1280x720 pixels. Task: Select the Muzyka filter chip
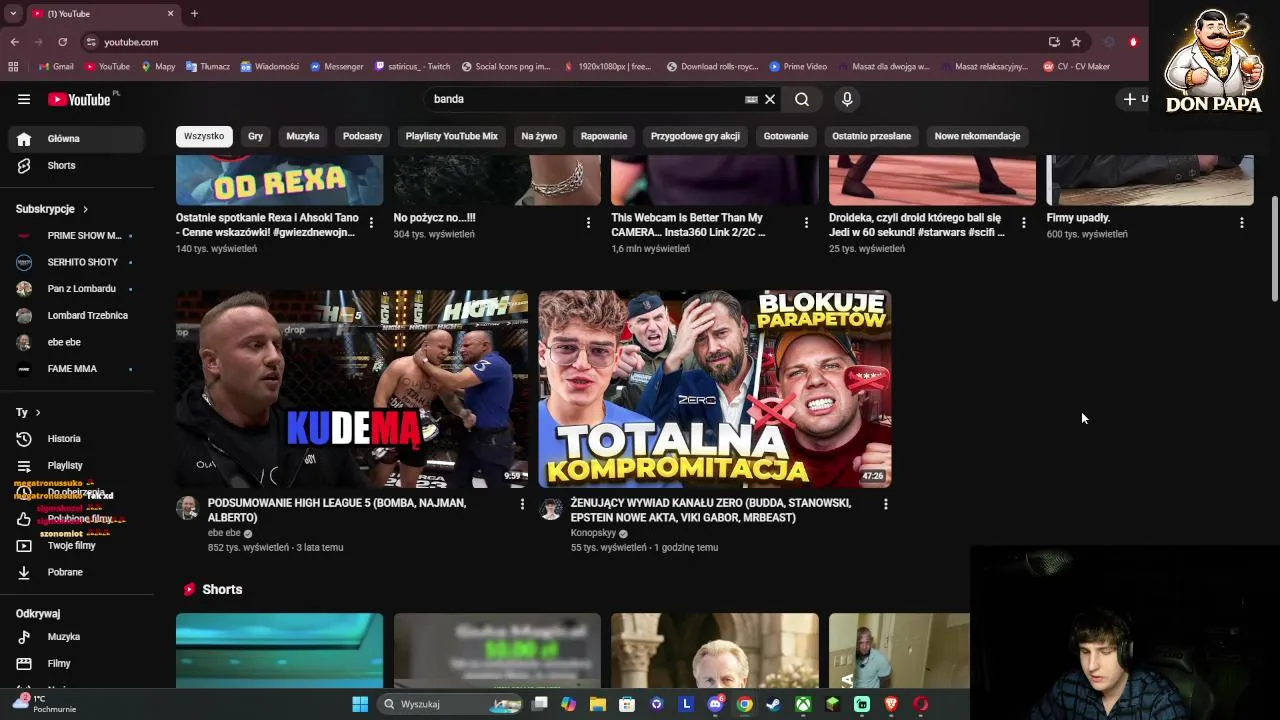click(x=303, y=136)
